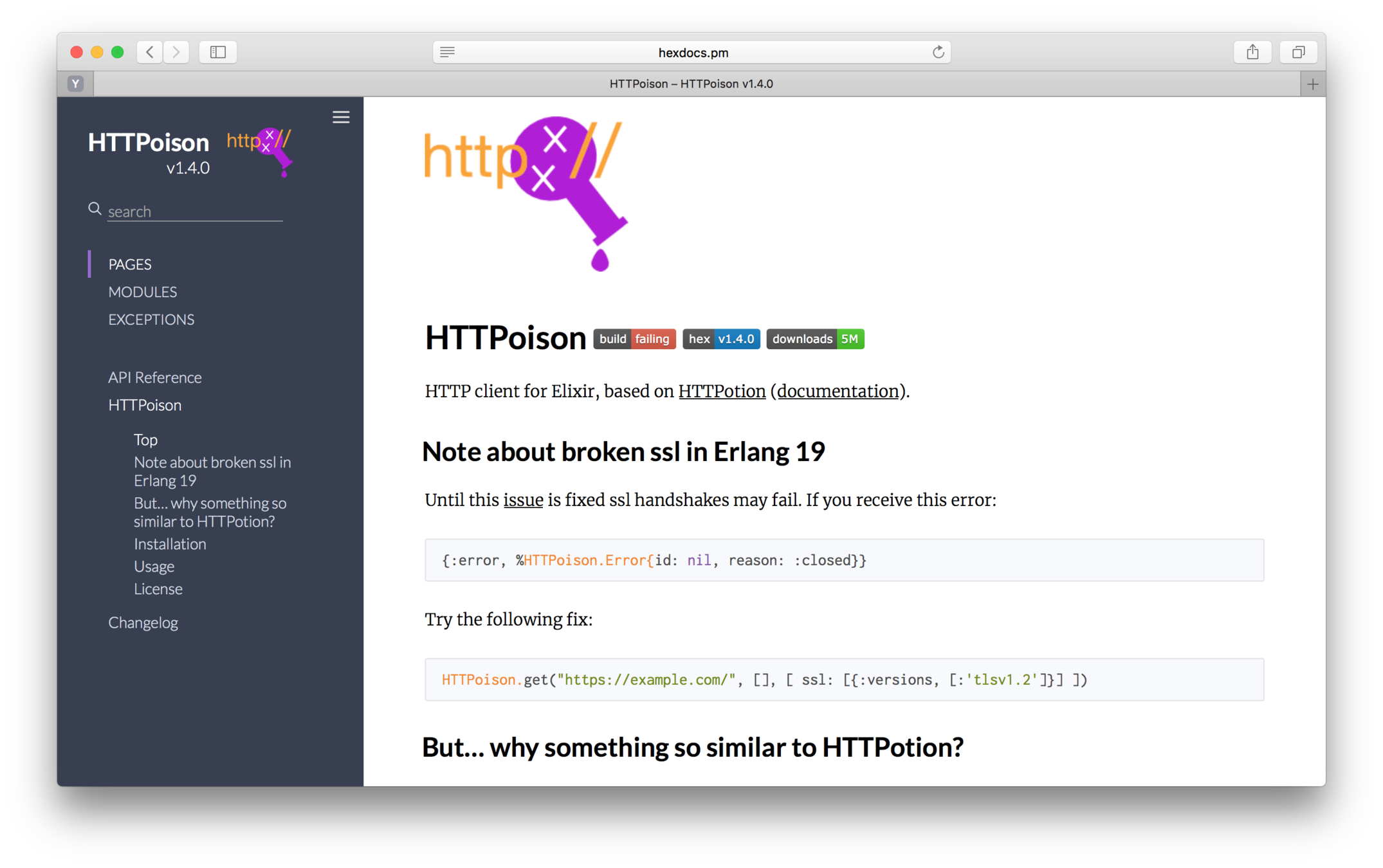Jump to the Installation section
Viewport: 1383px width, 868px height.
click(170, 544)
